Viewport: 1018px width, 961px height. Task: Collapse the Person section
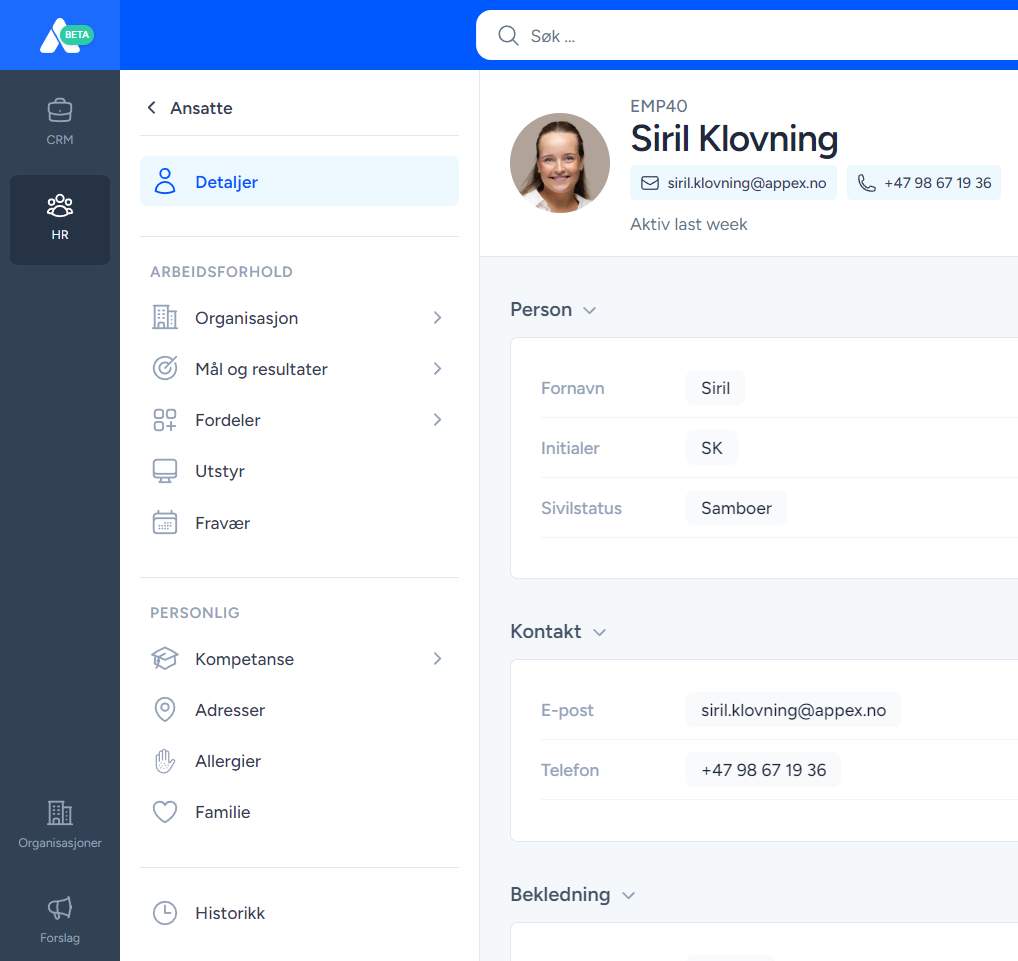[x=590, y=311]
